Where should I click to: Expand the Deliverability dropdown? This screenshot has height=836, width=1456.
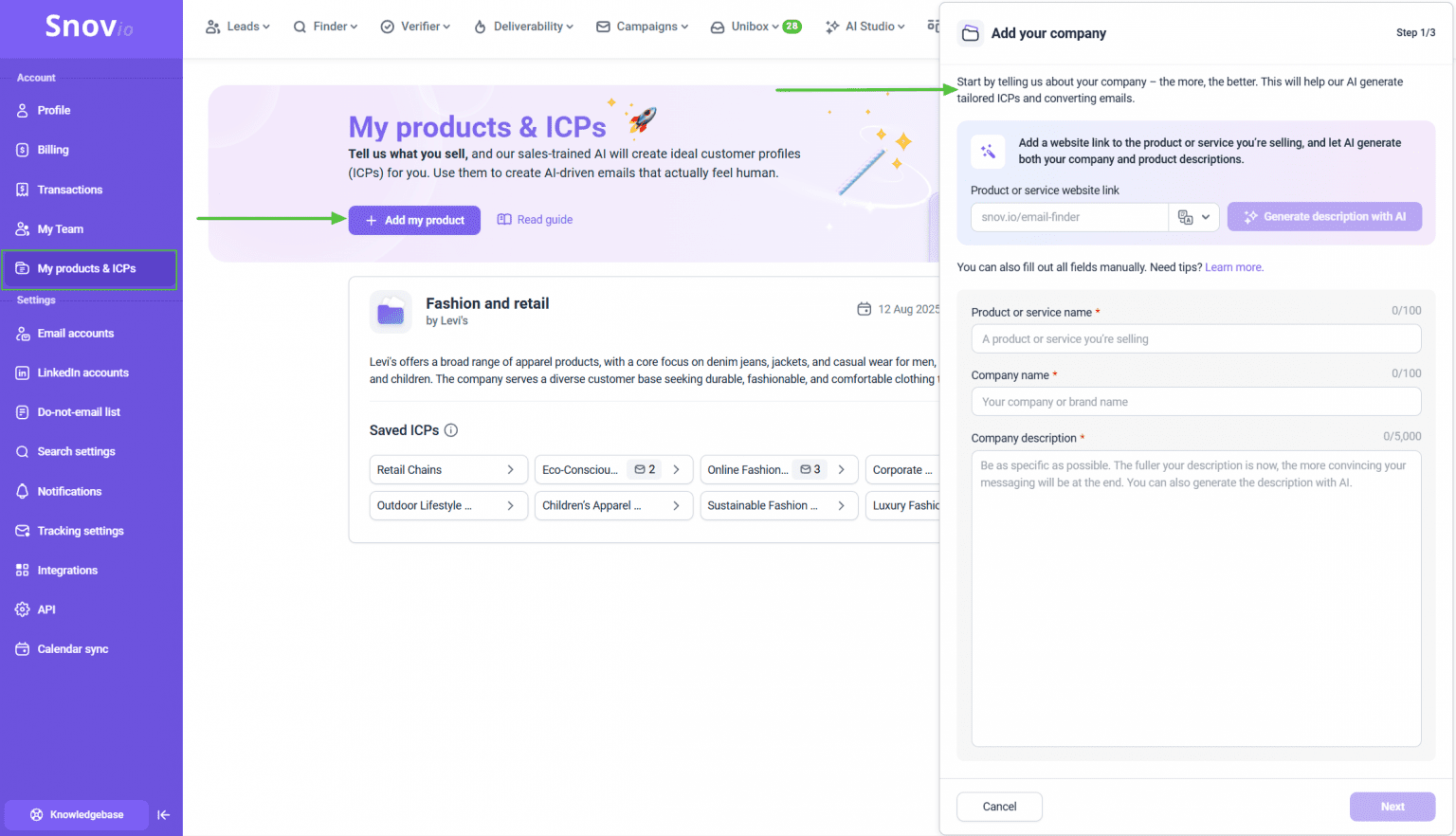pyautogui.click(x=524, y=27)
